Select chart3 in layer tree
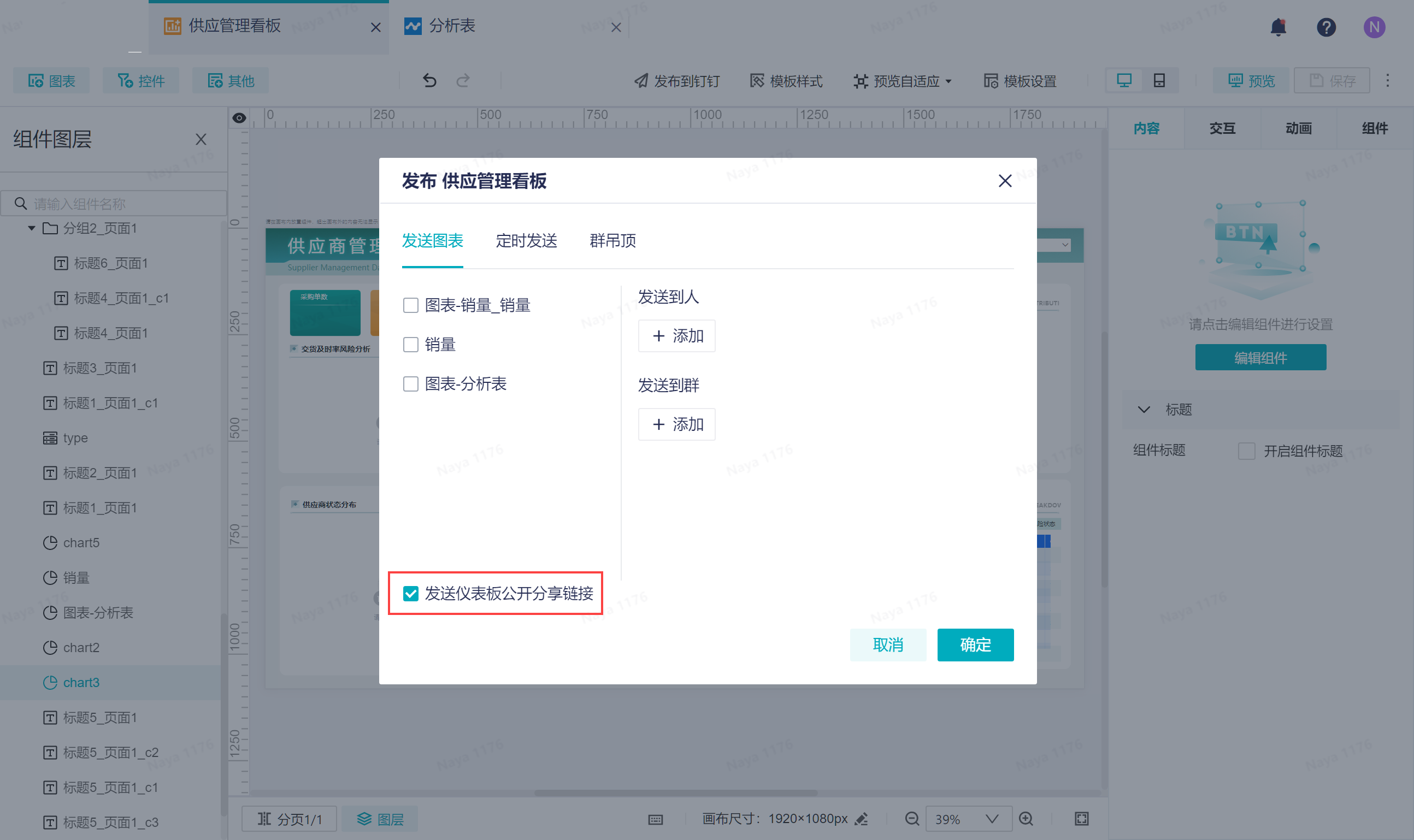 (110, 683)
